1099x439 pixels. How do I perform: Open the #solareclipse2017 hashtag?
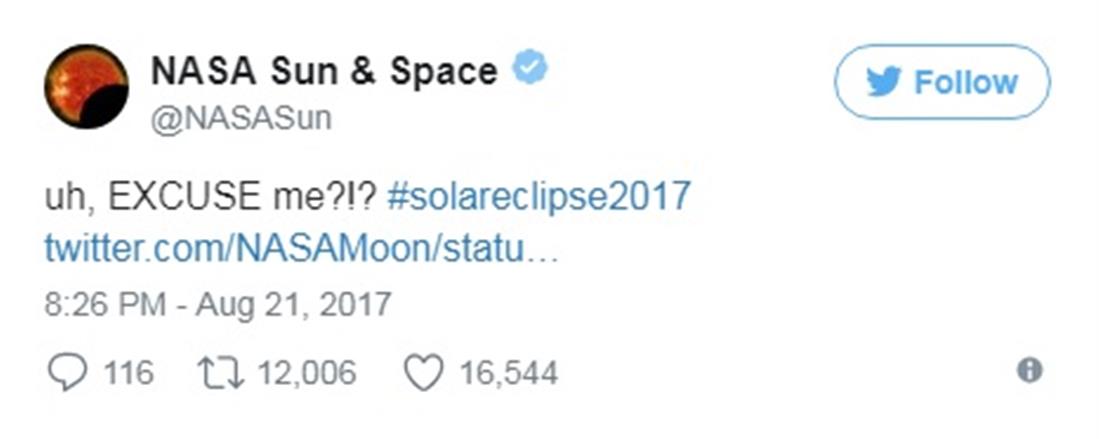tap(537, 196)
